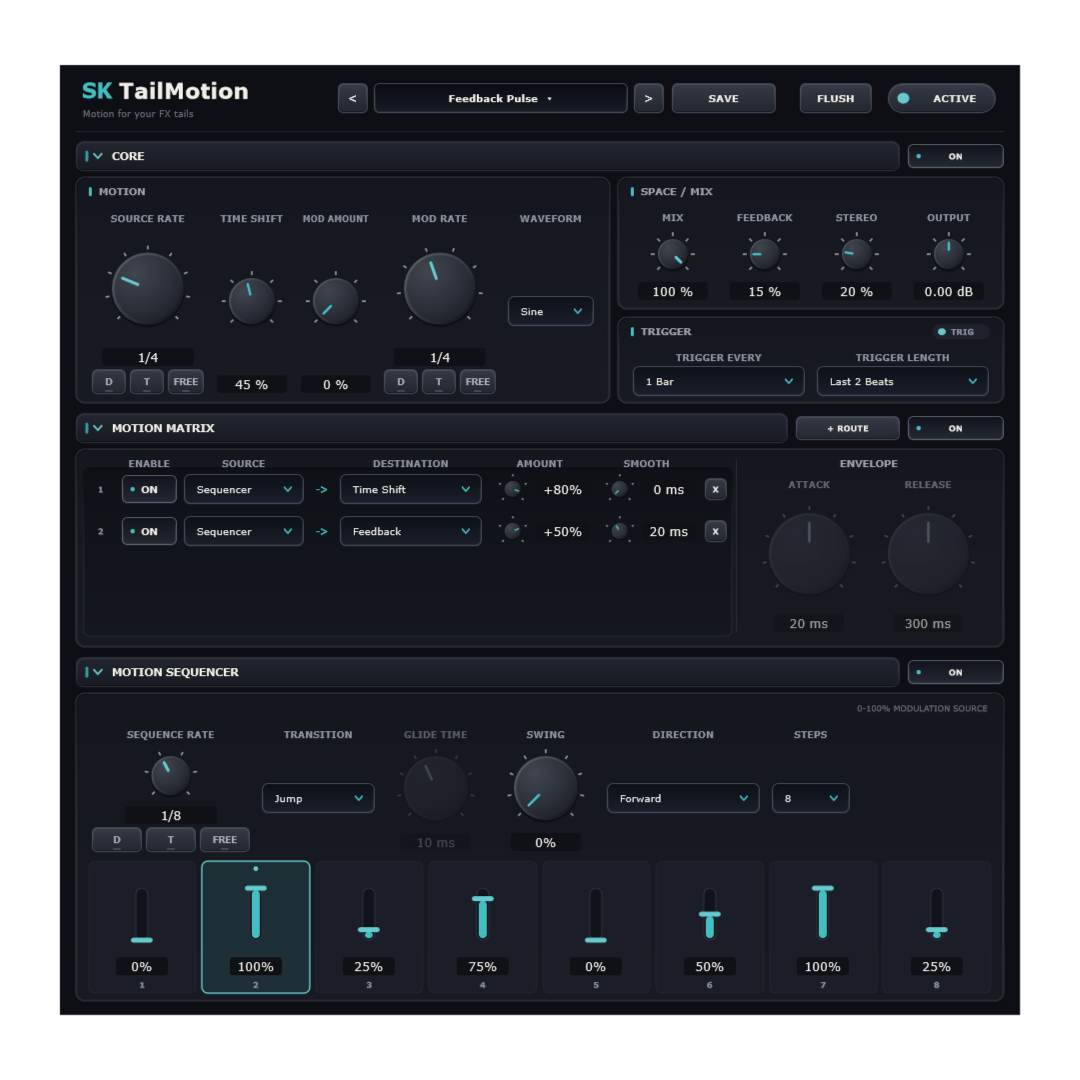The height and width of the screenshot is (1080, 1080).
Task: Toggle the TRIG indicator in Trigger panel
Action: pos(959,332)
